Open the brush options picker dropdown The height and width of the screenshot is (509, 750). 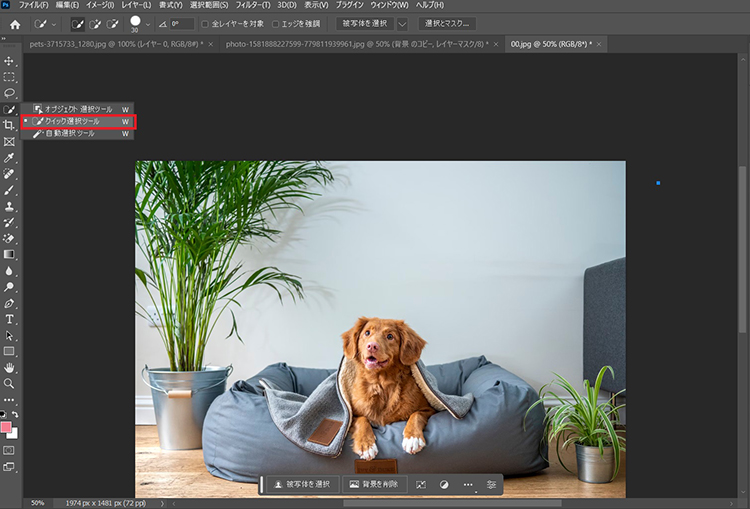[148, 24]
